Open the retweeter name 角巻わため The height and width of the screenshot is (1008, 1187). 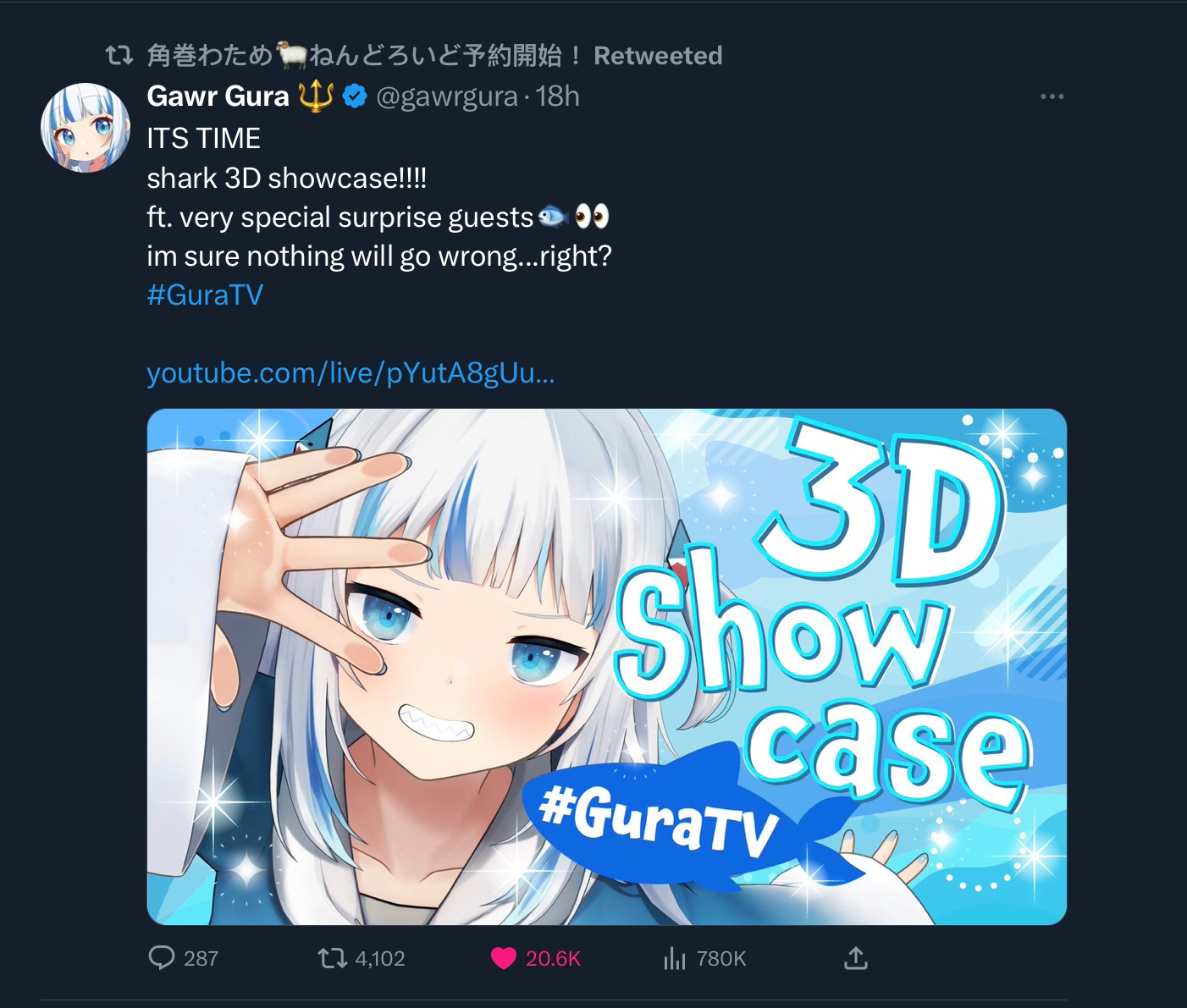pos(210,56)
